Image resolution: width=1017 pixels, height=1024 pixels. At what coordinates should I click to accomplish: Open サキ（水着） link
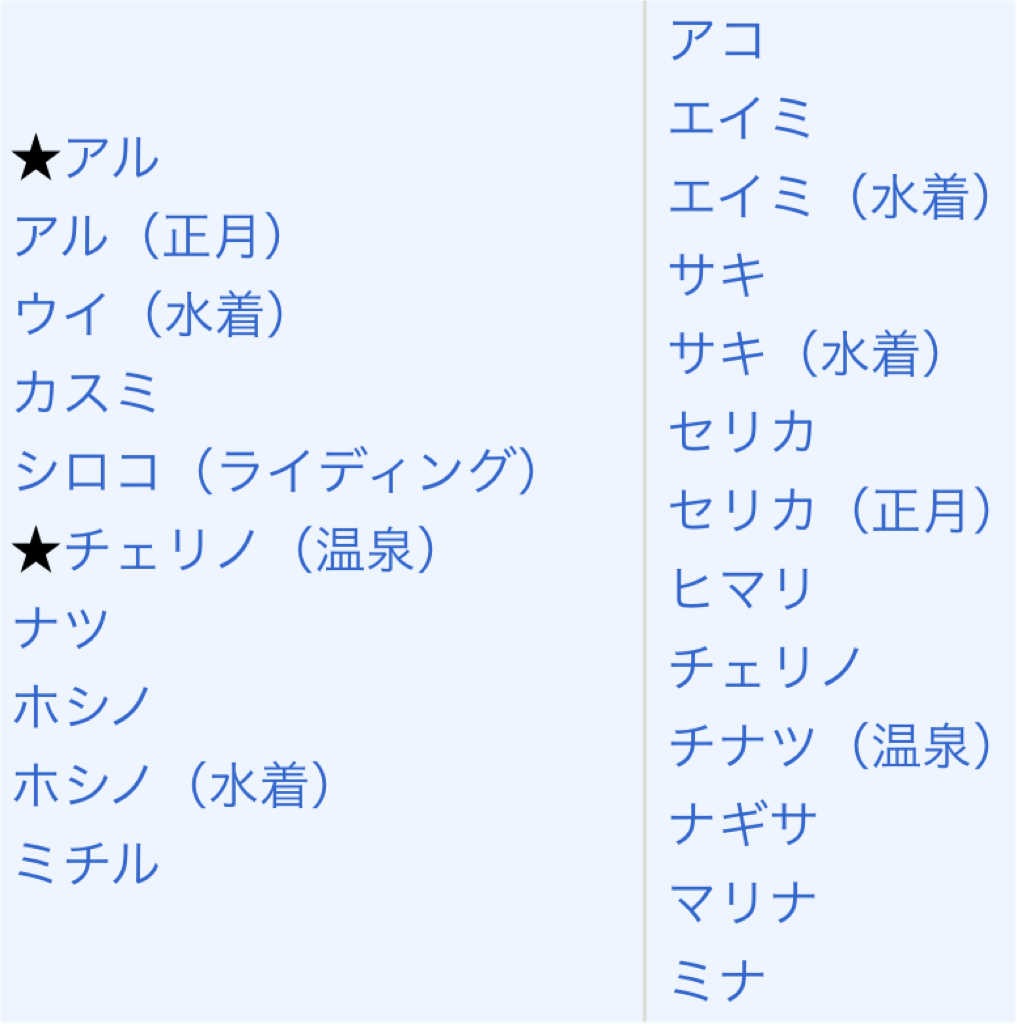[806, 353]
